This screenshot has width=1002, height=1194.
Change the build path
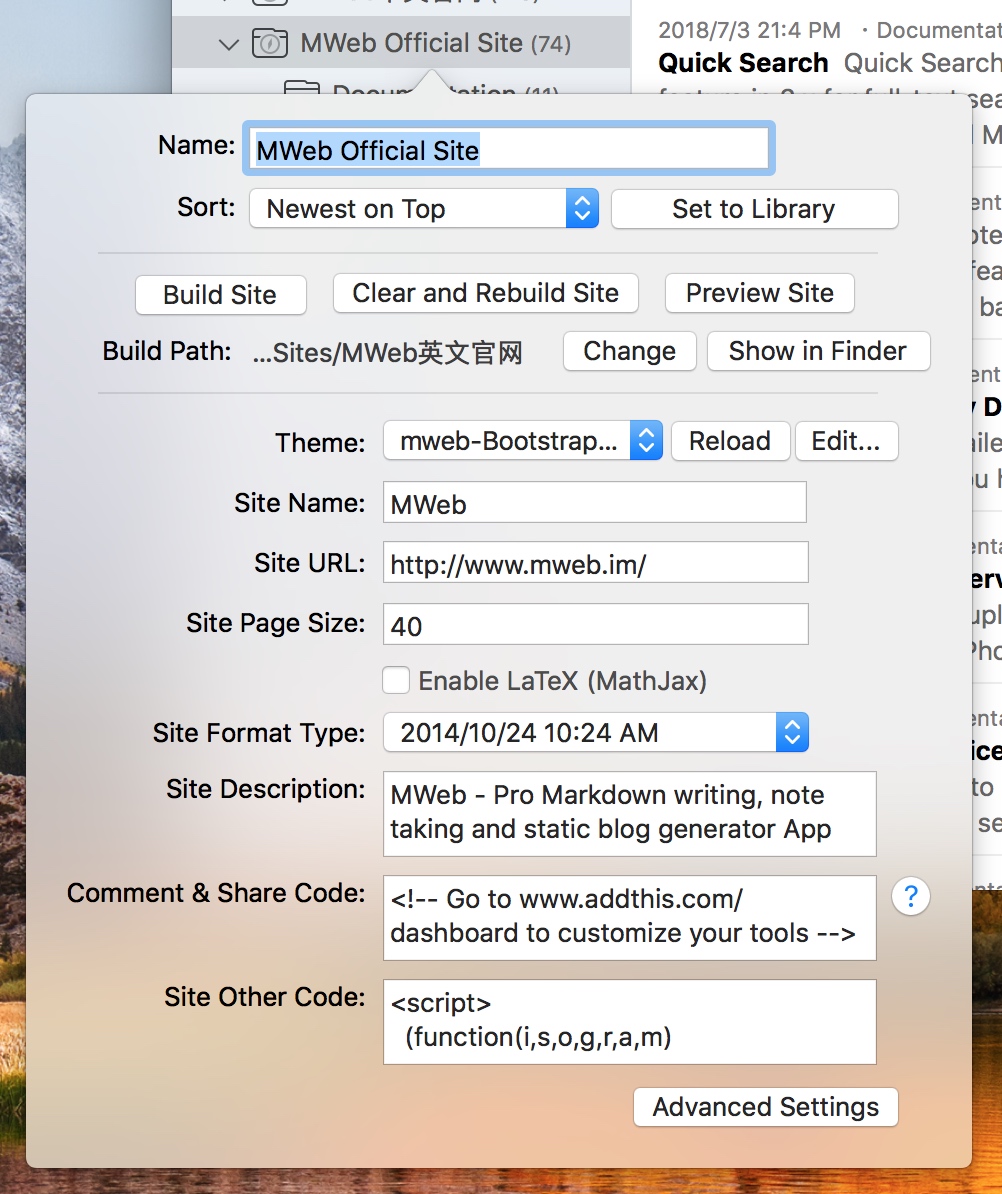point(629,352)
